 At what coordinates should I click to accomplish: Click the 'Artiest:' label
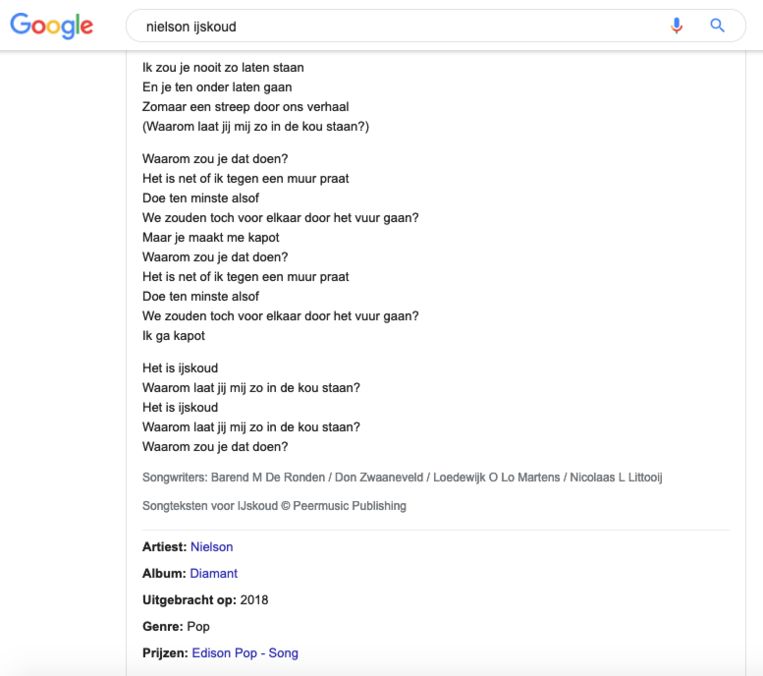click(164, 547)
